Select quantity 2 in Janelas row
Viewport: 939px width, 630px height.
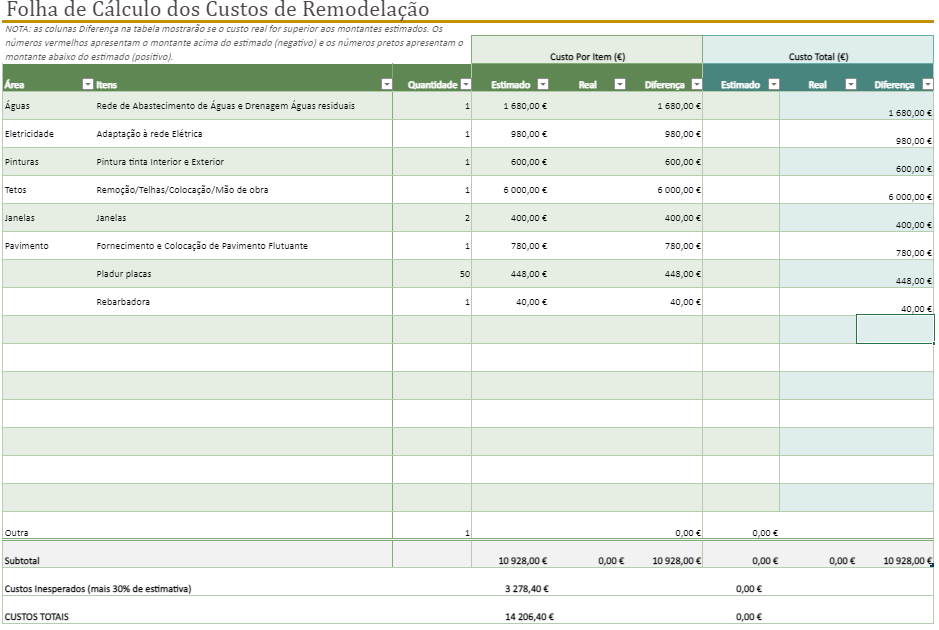click(x=432, y=218)
